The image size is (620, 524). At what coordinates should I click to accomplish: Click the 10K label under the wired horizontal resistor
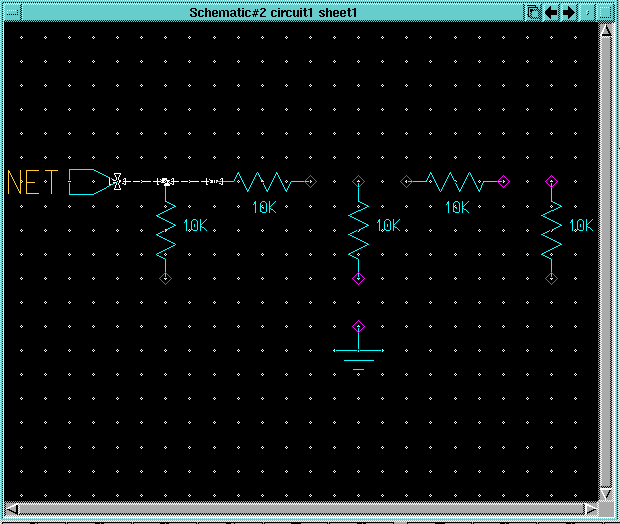[x=264, y=208]
